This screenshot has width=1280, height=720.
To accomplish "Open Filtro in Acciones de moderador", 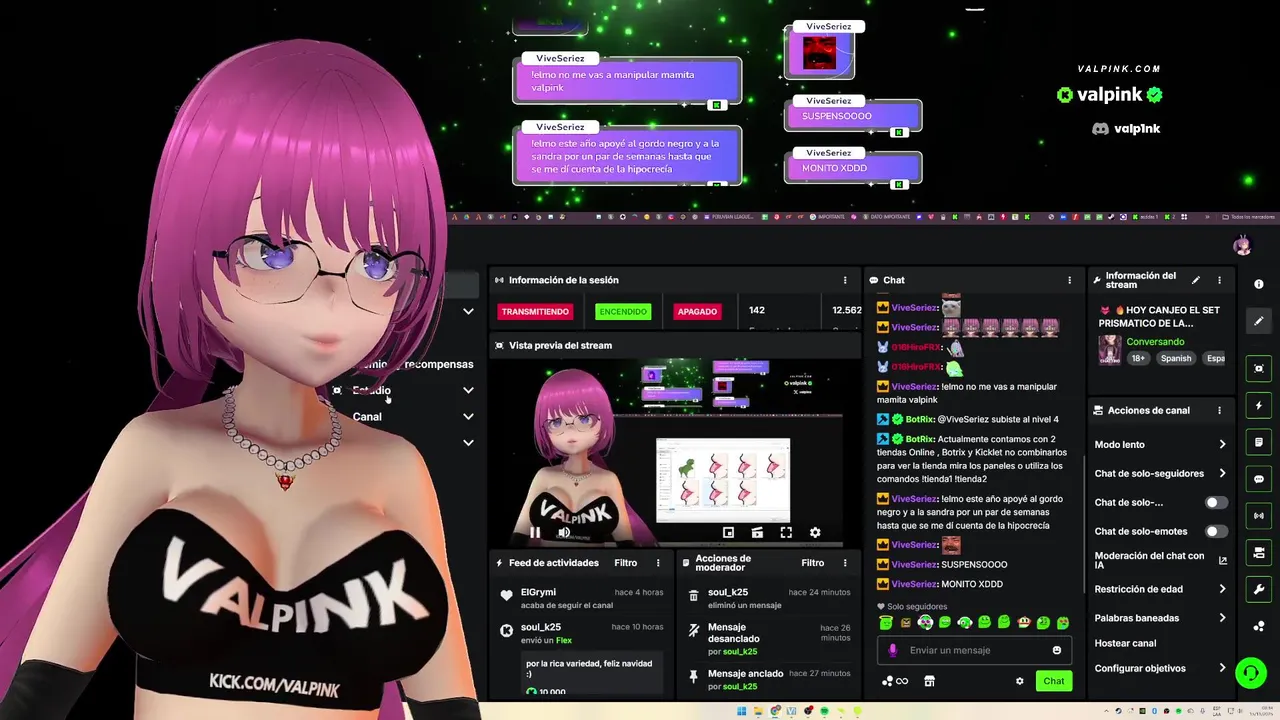I will [812, 563].
